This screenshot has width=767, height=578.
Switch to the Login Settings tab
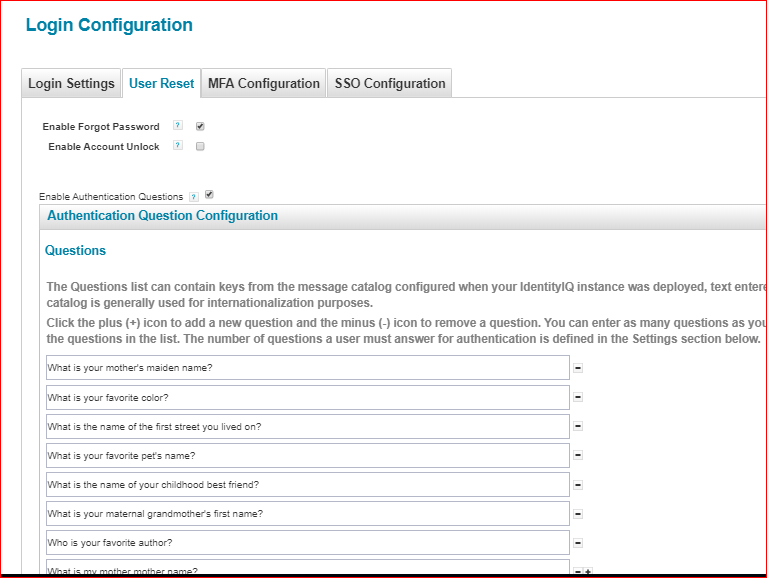tap(71, 83)
